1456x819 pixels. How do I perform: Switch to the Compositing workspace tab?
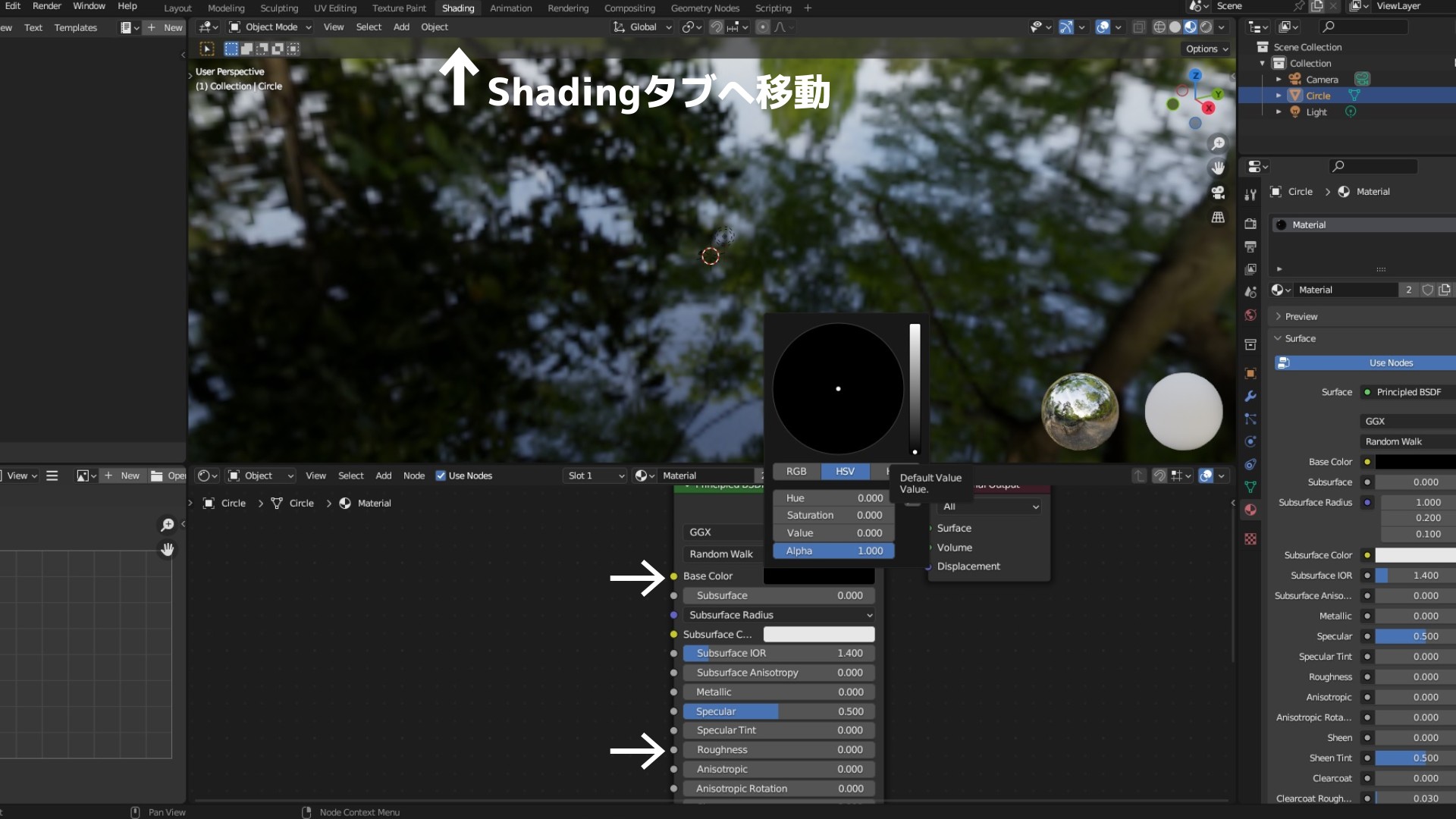pos(629,8)
